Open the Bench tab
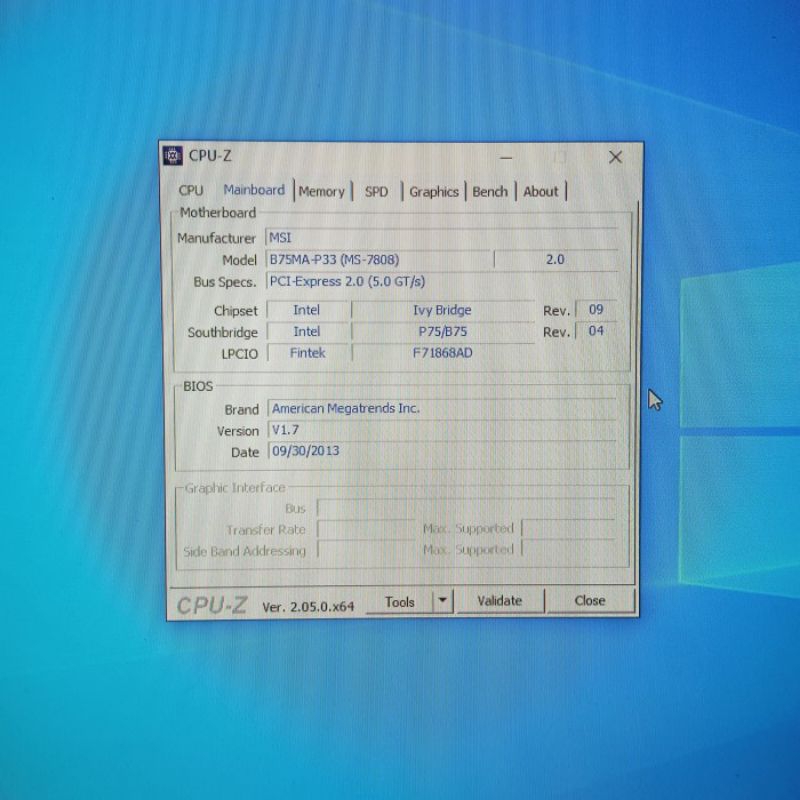 [490, 191]
